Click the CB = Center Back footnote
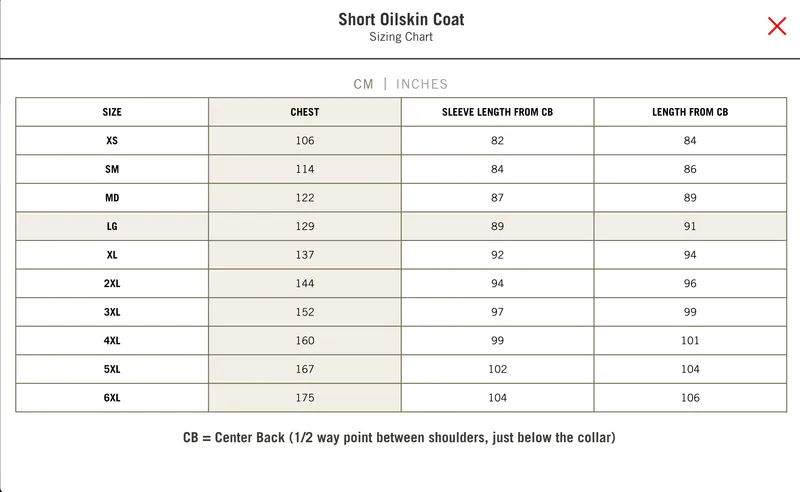 [399, 438]
